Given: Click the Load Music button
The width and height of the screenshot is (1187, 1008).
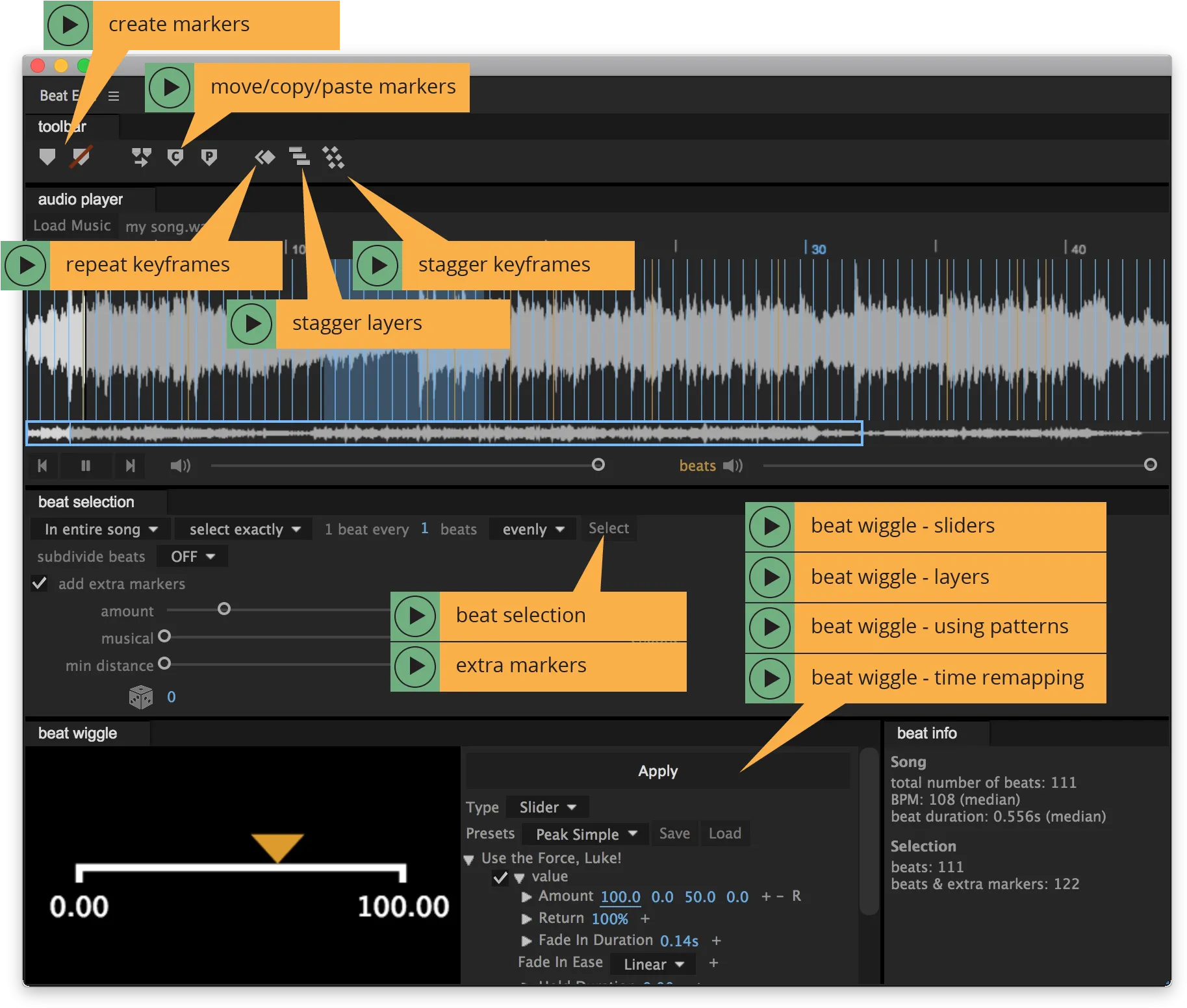Looking at the screenshot, I should coord(72,225).
